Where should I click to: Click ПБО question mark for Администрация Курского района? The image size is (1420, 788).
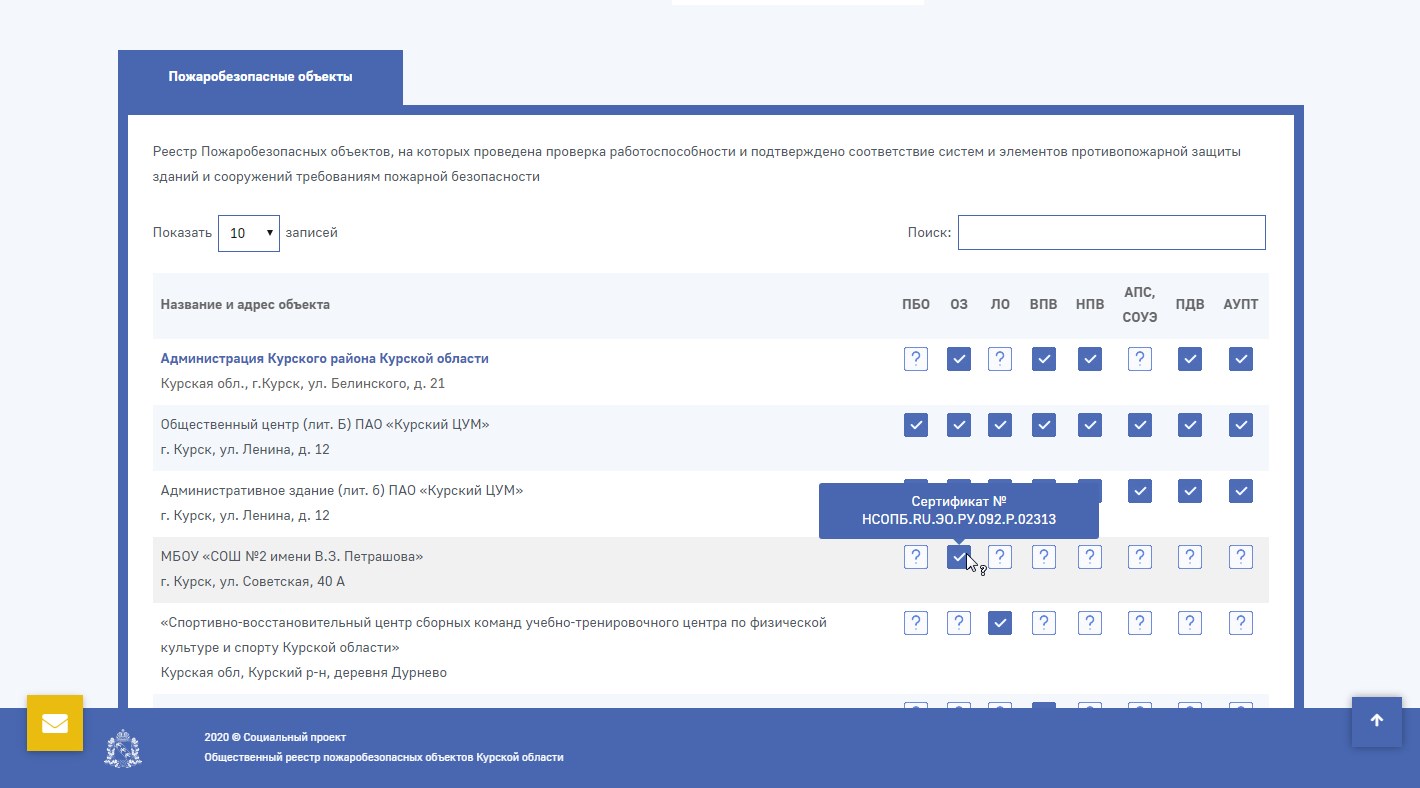coord(915,359)
